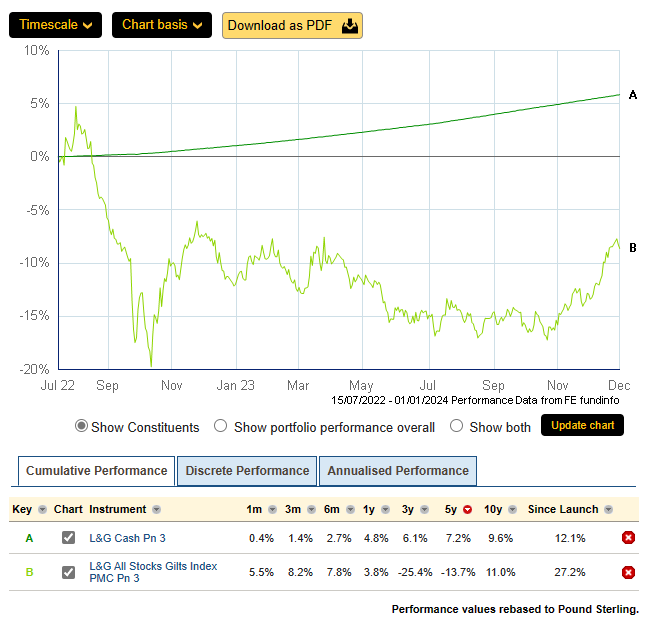Screen dimensions: 648x620
Task: Remove L&G All Stocks Gilts row red X
Action: tap(628, 573)
